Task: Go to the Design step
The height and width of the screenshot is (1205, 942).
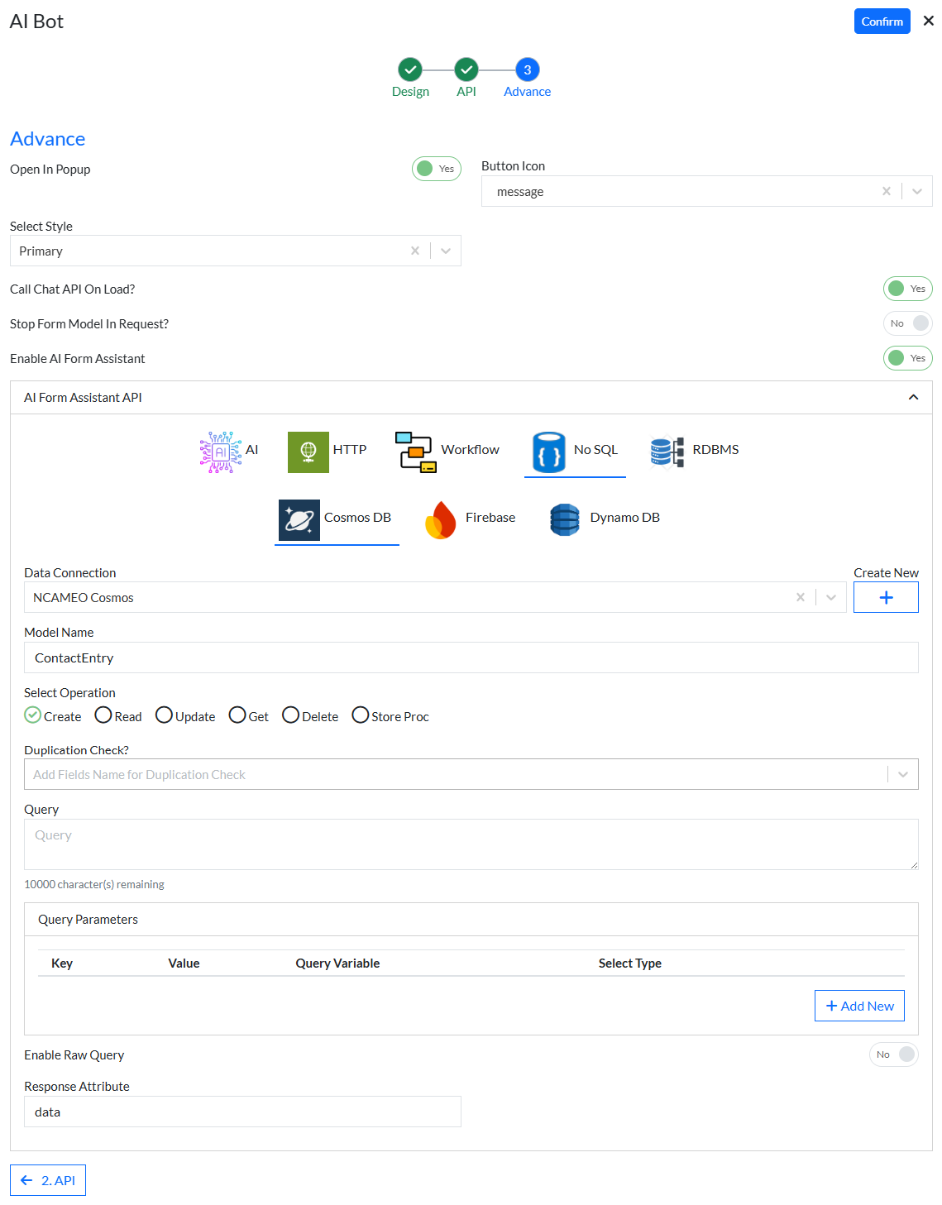Action: pyautogui.click(x=410, y=70)
